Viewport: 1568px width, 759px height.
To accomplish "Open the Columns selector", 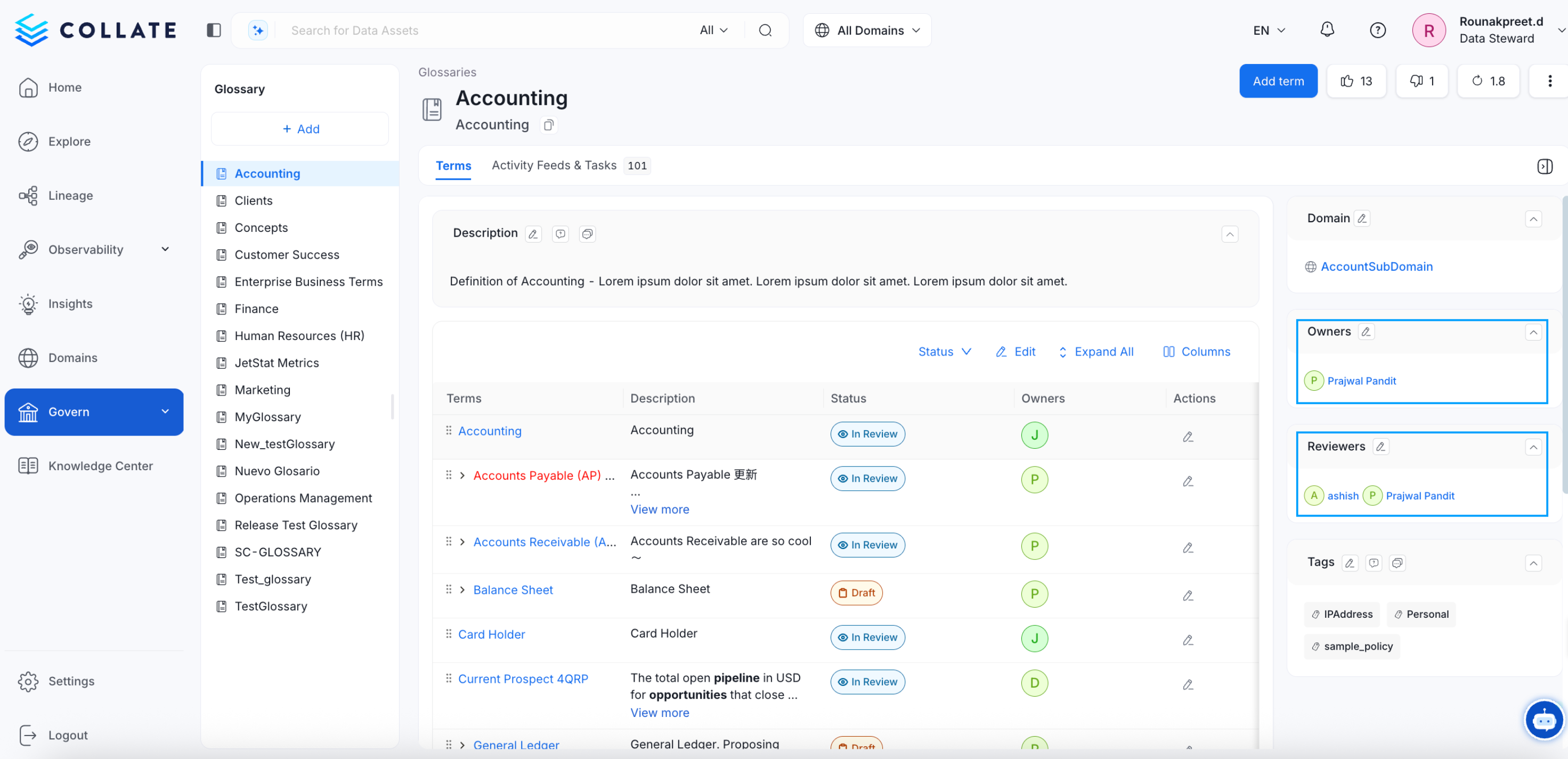I will pos(1196,351).
